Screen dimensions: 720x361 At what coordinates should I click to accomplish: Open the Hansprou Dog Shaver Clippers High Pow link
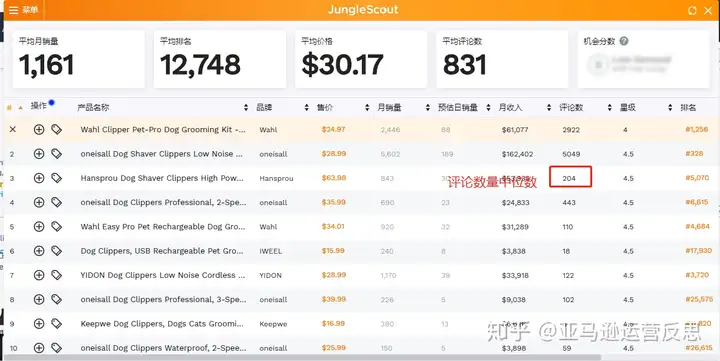pyautogui.click(x=162, y=178)
